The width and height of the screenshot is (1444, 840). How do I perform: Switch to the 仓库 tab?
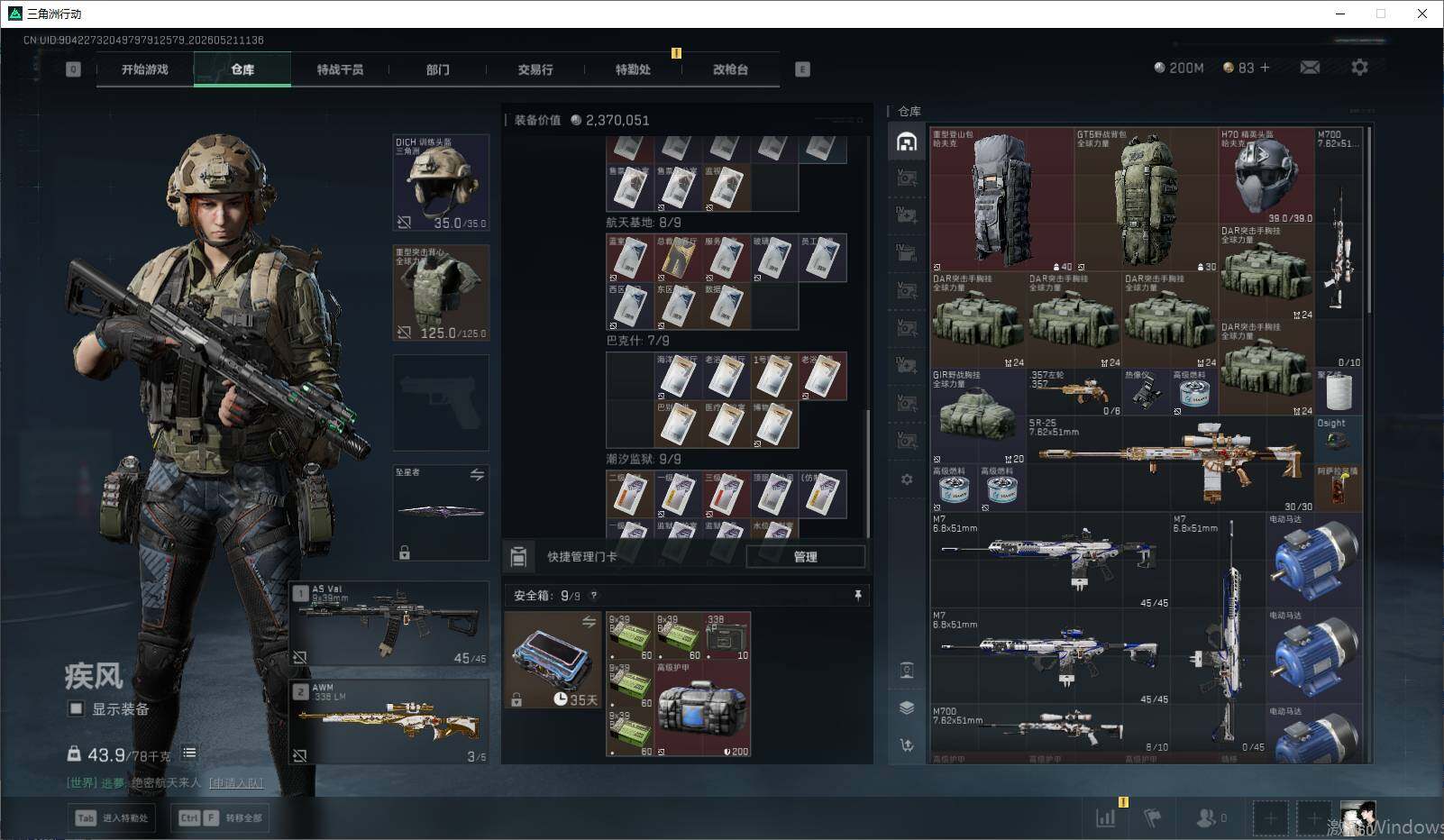tap(242, 69)
